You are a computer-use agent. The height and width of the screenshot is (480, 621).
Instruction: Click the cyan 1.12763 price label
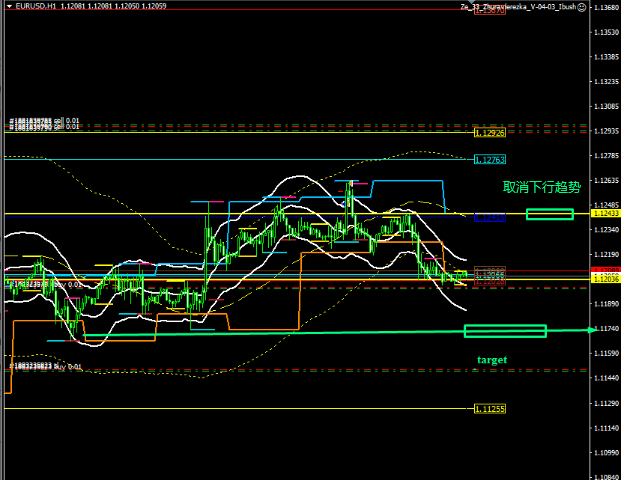pyautogui.click(x=490, y=159)
